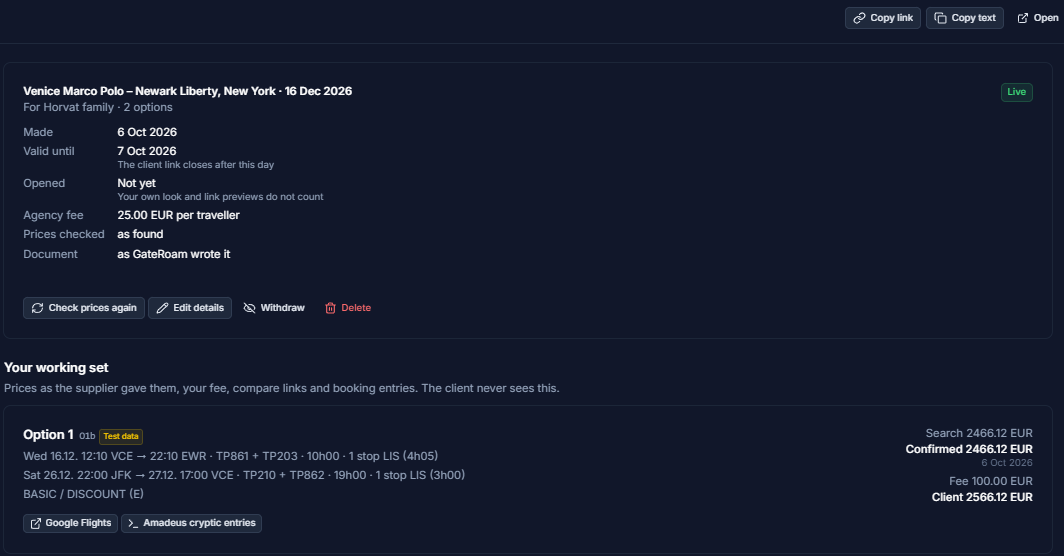Select the Option 1 heading

[x=48, y=434]
